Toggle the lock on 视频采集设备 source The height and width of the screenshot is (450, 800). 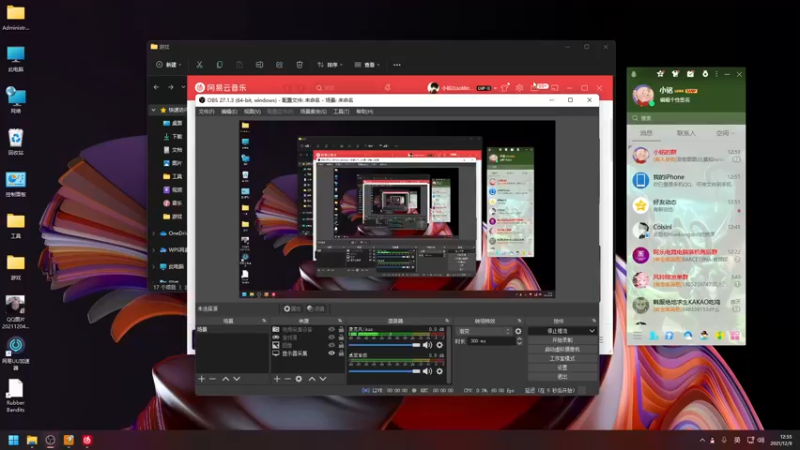341,330
